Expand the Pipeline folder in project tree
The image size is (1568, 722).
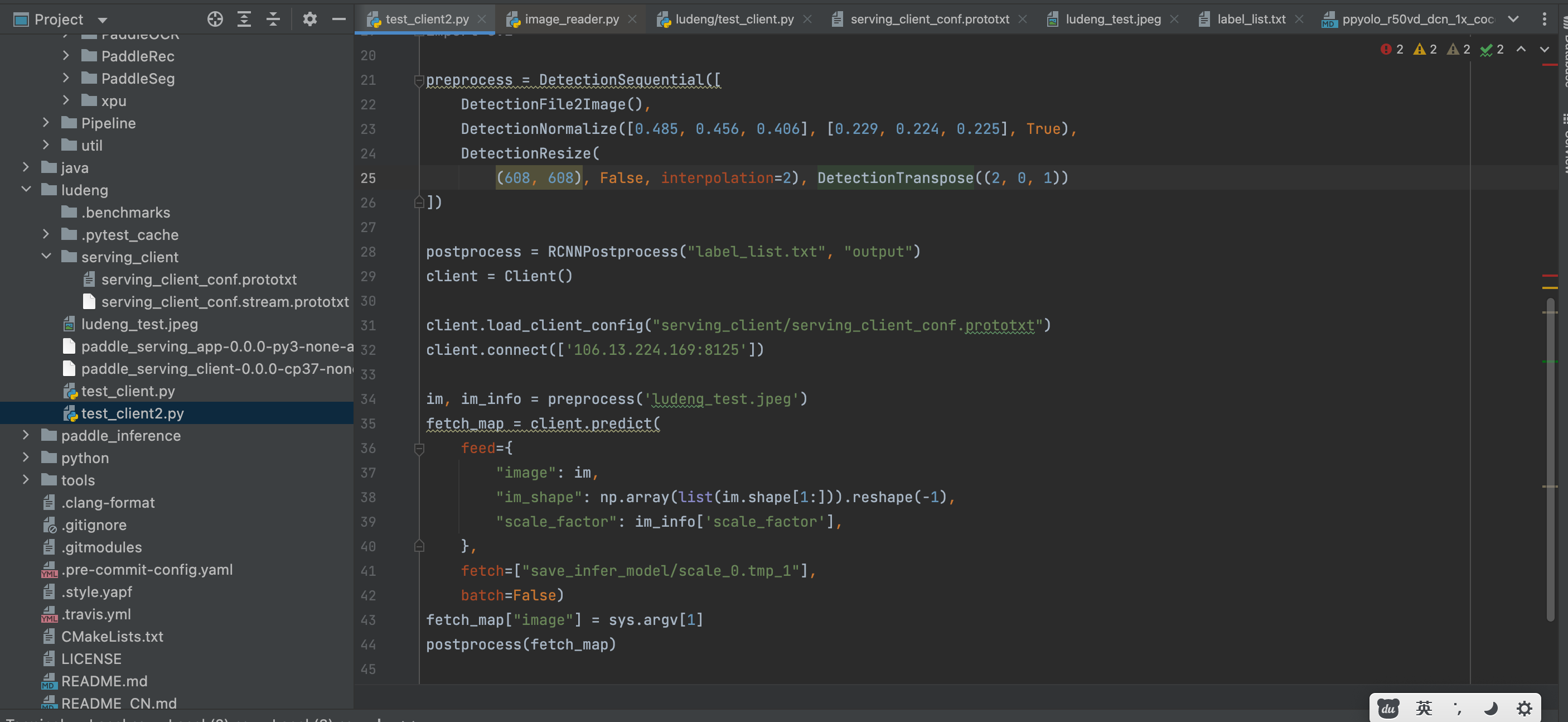pos(46,123)
